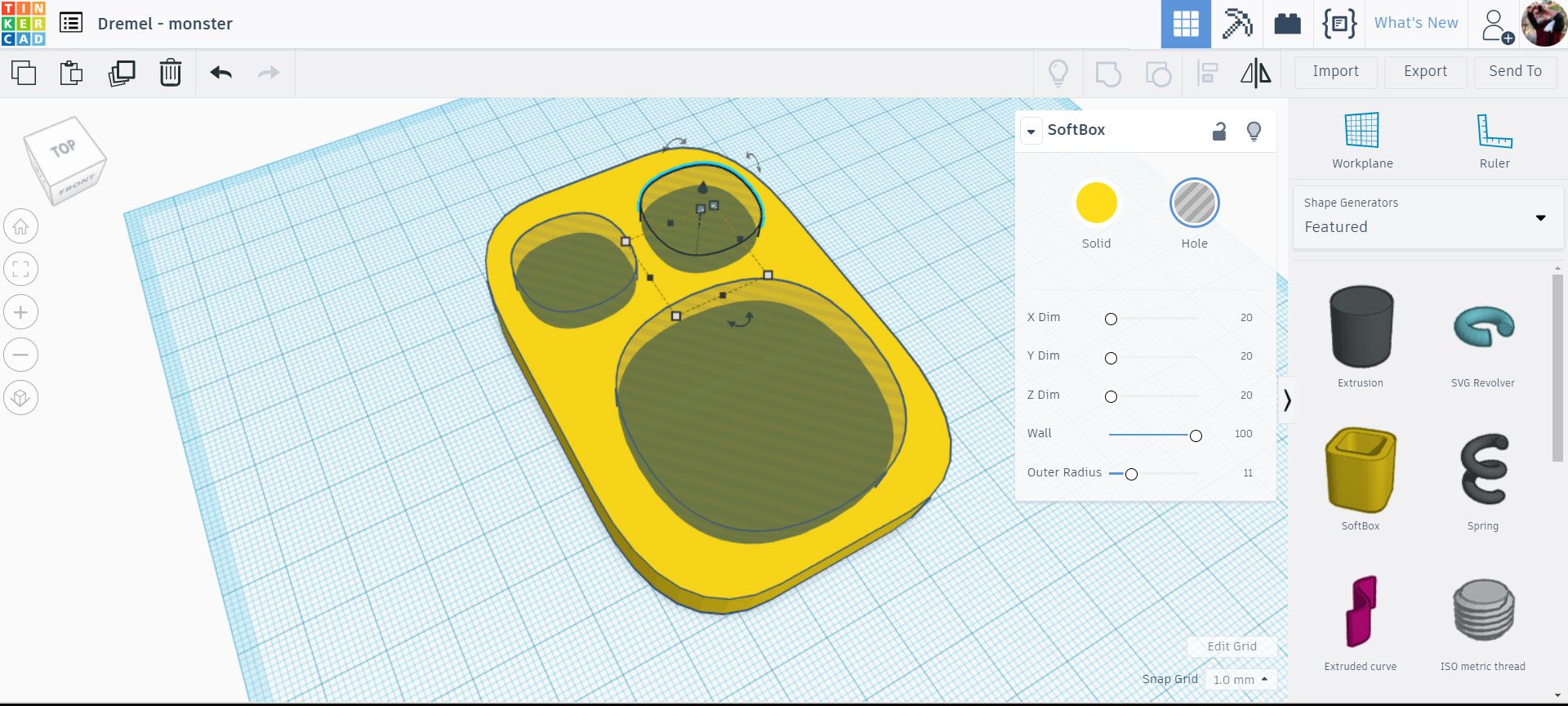
Task: Open the Shape Generators Featured dropdown
Action: point(1428,217)
